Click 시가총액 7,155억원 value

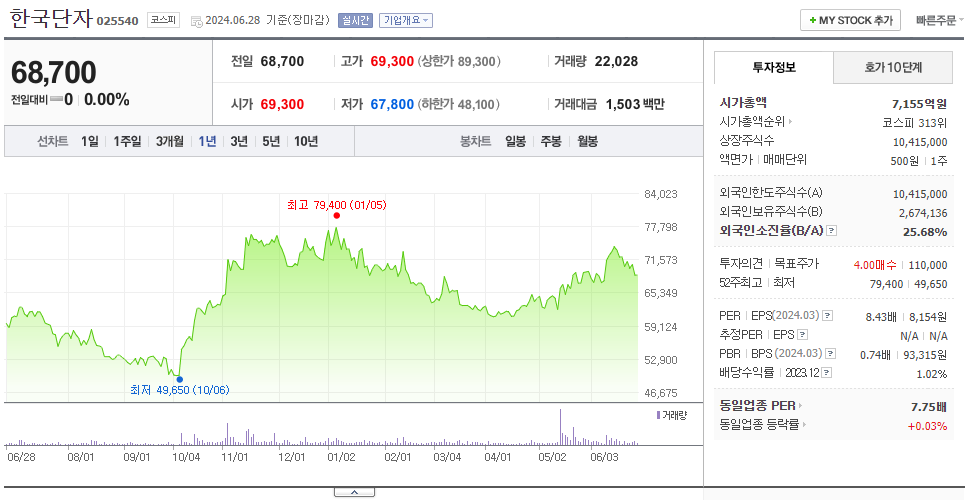(919, 104)
